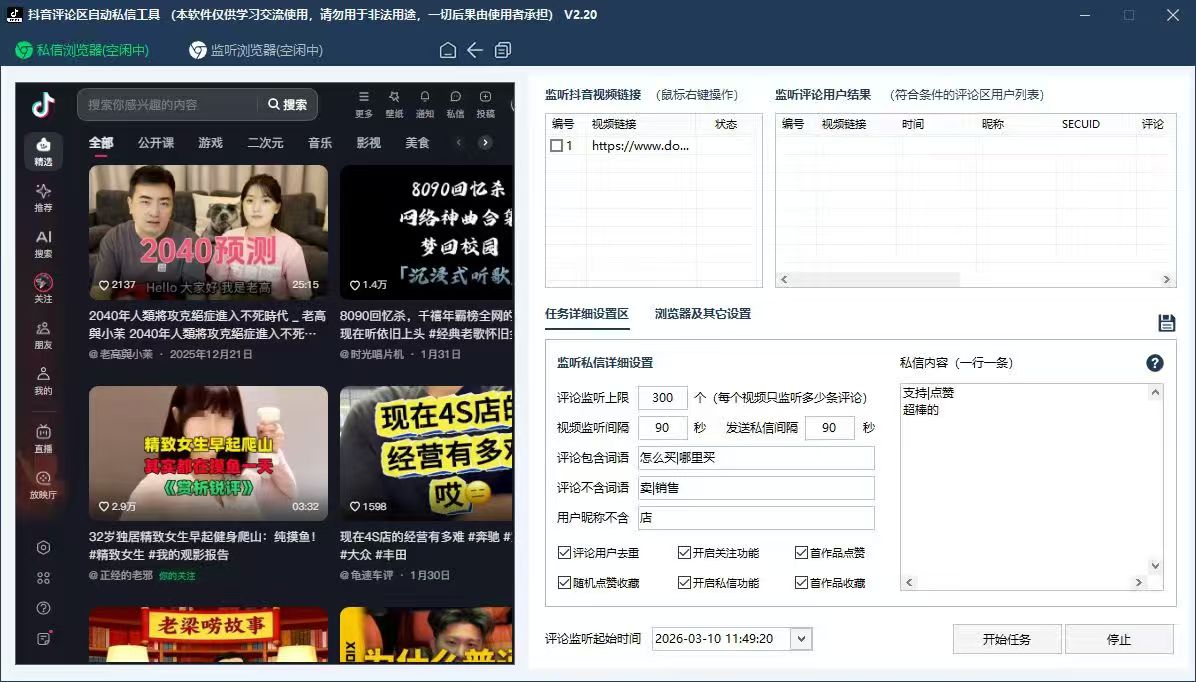Select the 推荐 sidebar icon

coord(43,198)
